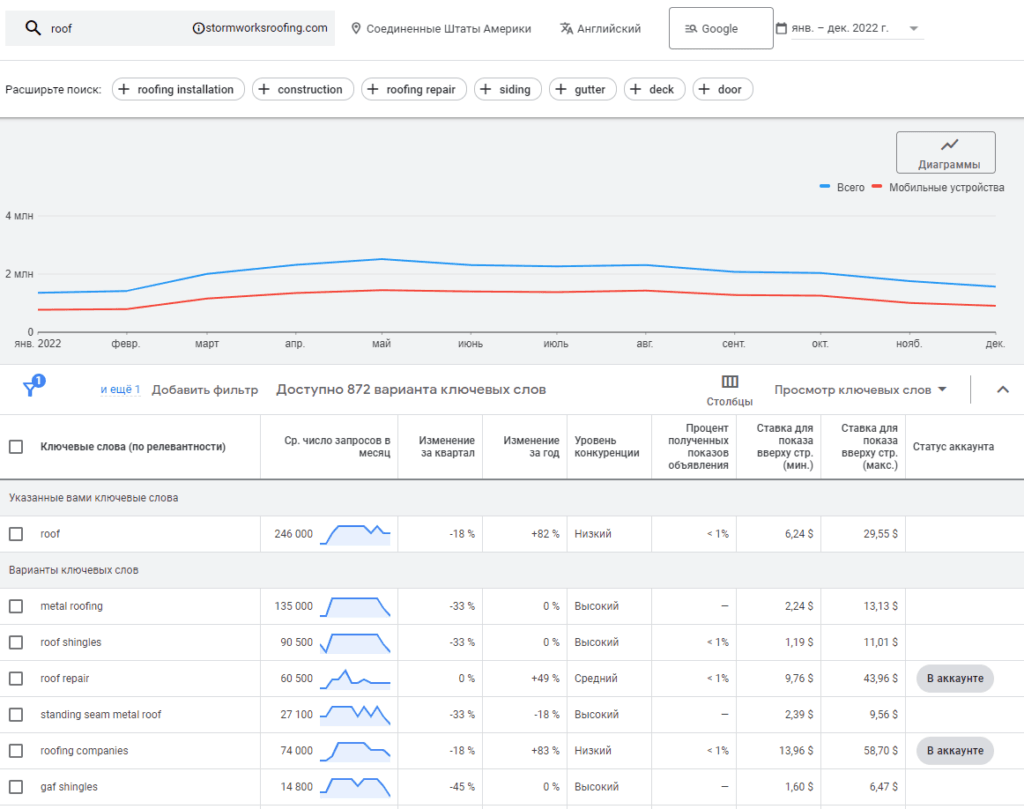Click trend sparkline for roofing companies

pos(355,751)
